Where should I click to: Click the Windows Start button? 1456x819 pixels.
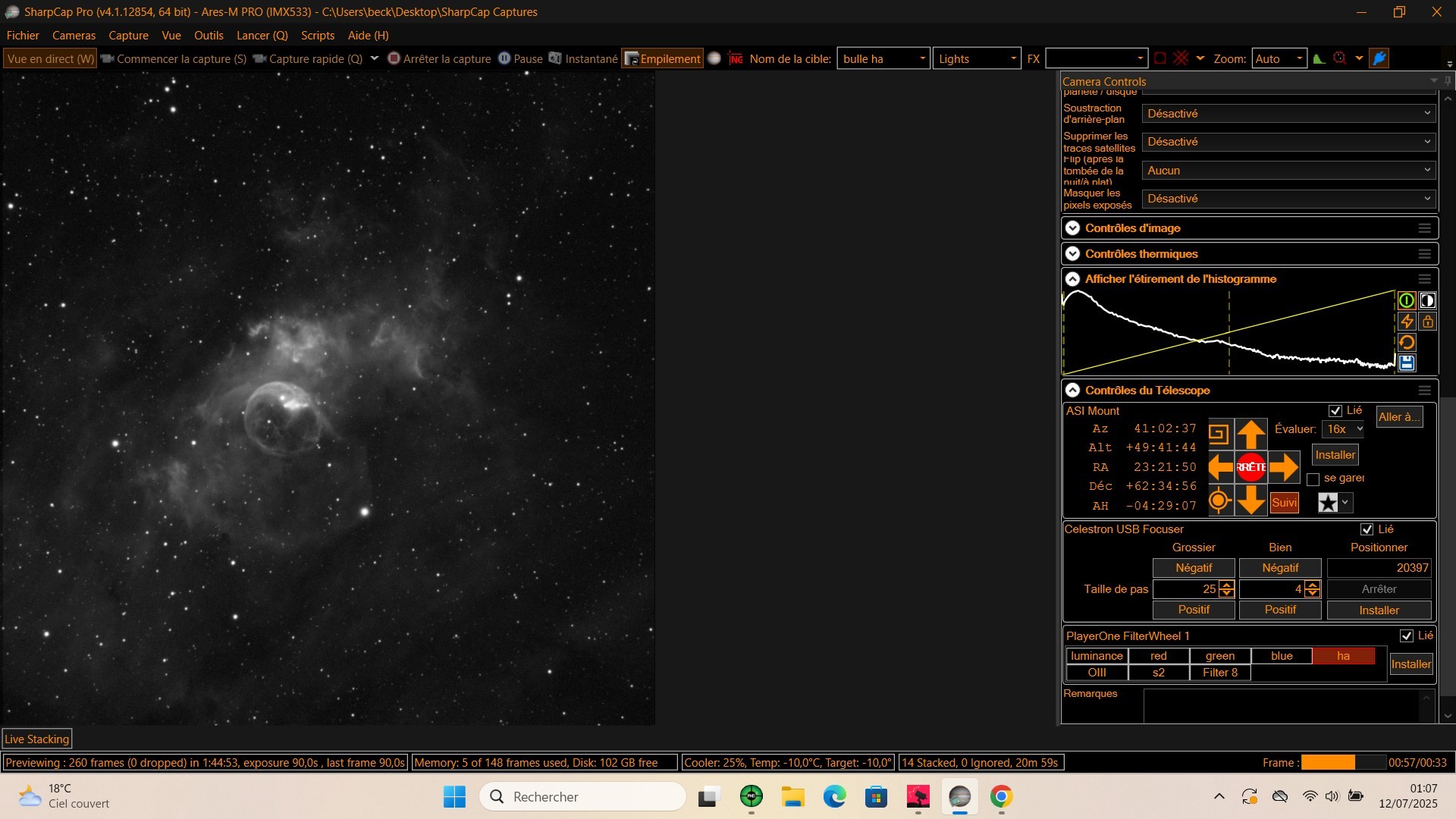click(454, 796)
